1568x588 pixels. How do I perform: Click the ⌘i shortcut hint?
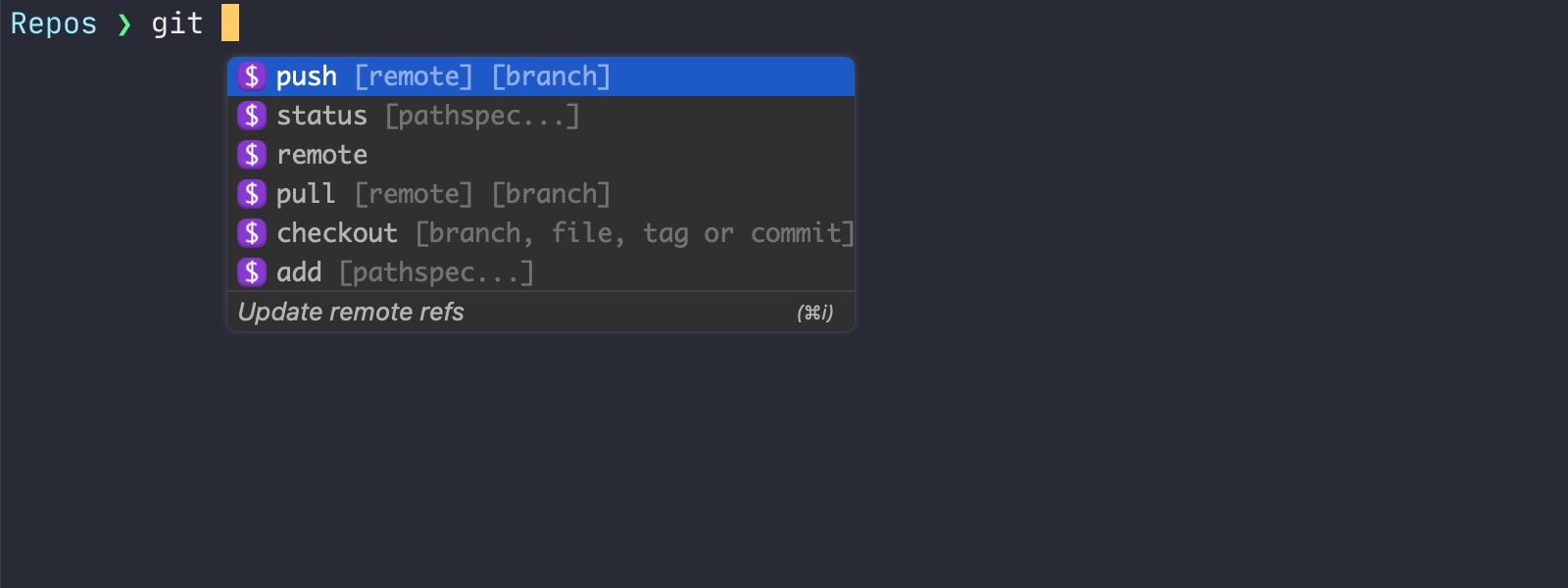pyautogui.click(x=814, y=313)
